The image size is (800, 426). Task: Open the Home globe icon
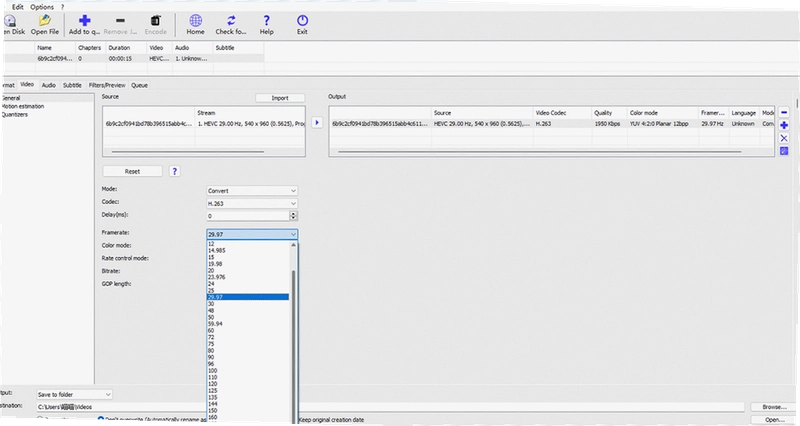coord(195,24)
